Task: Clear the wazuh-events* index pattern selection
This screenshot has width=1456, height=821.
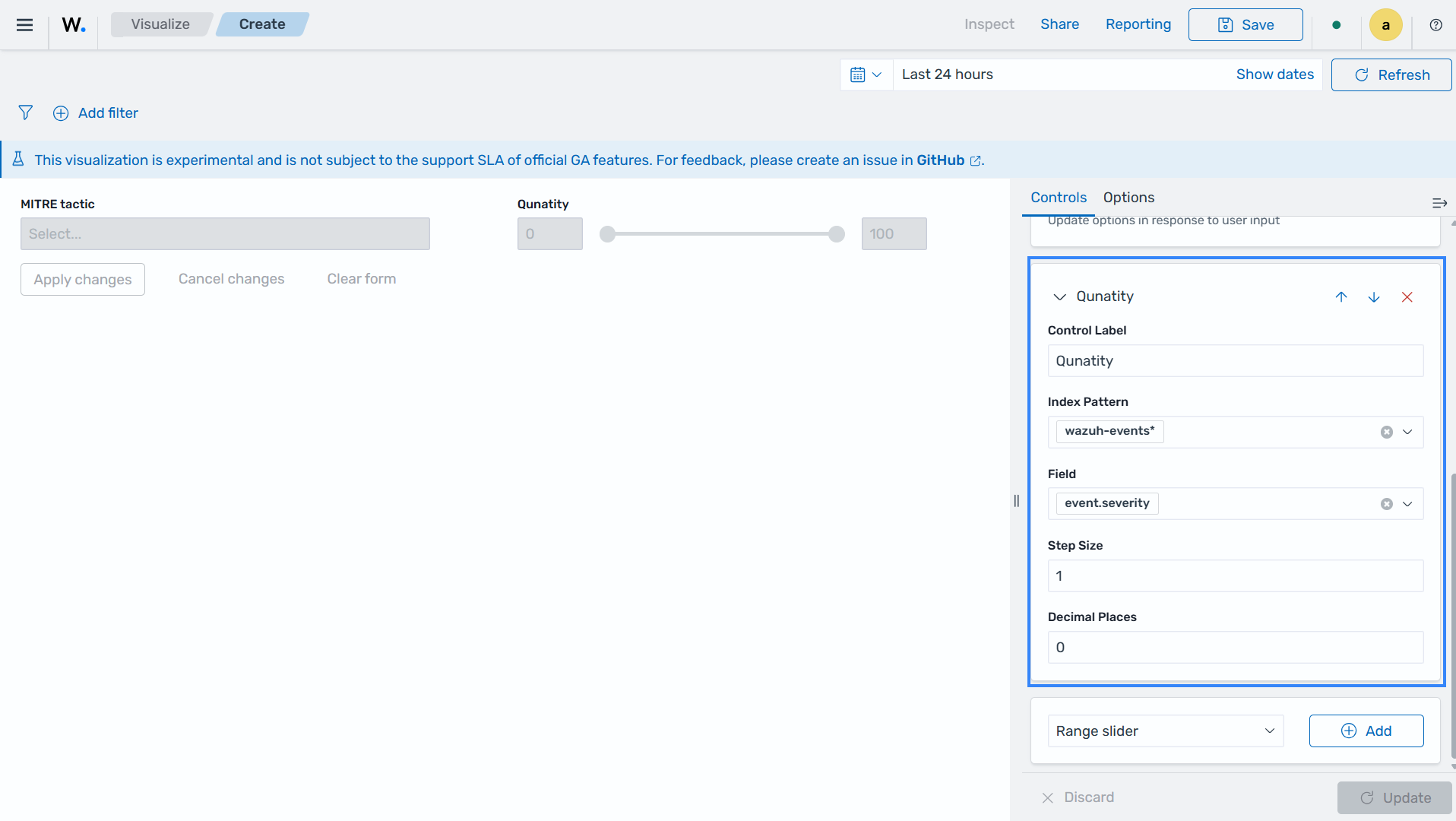Action: click(1386, 432)
